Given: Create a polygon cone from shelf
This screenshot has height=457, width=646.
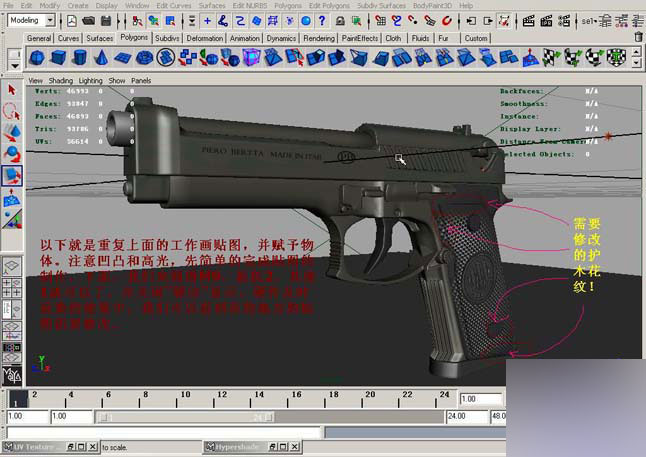Looking at the screenshot, I should tap(101, 58).
